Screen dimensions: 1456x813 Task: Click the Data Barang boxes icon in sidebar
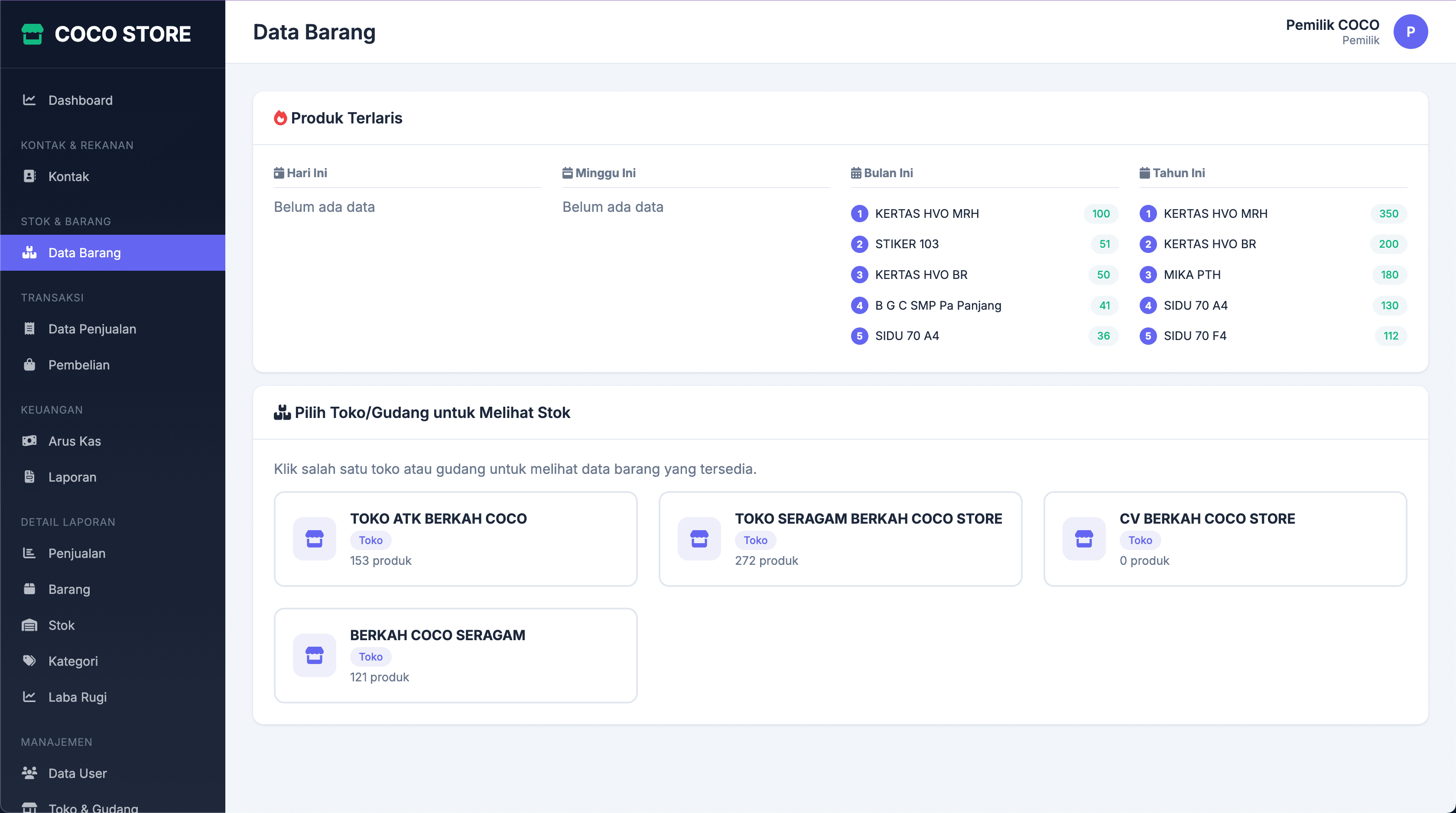coord(29,253)
